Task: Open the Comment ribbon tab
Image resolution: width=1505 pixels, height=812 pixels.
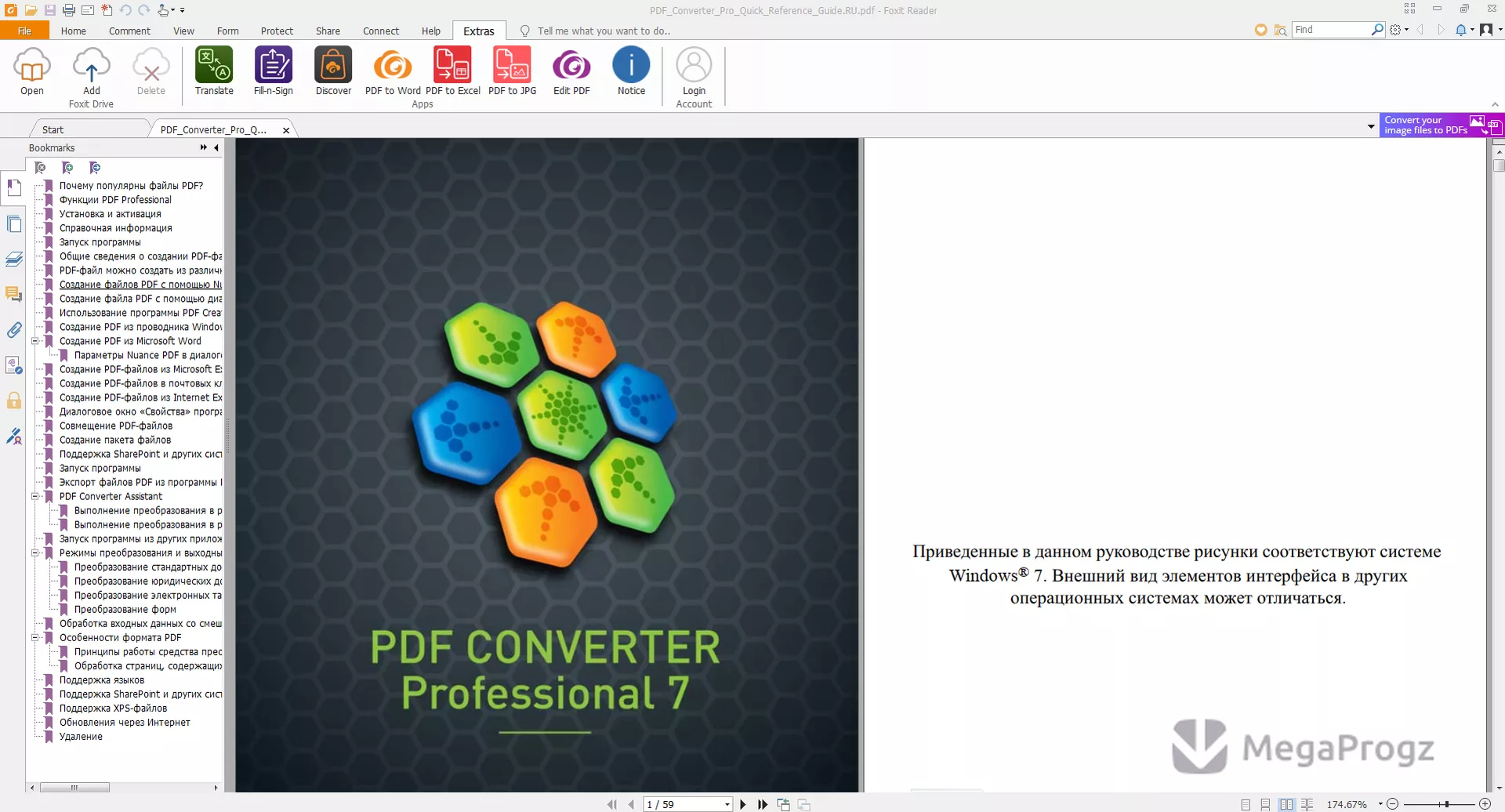Action: tap(129, 31)
